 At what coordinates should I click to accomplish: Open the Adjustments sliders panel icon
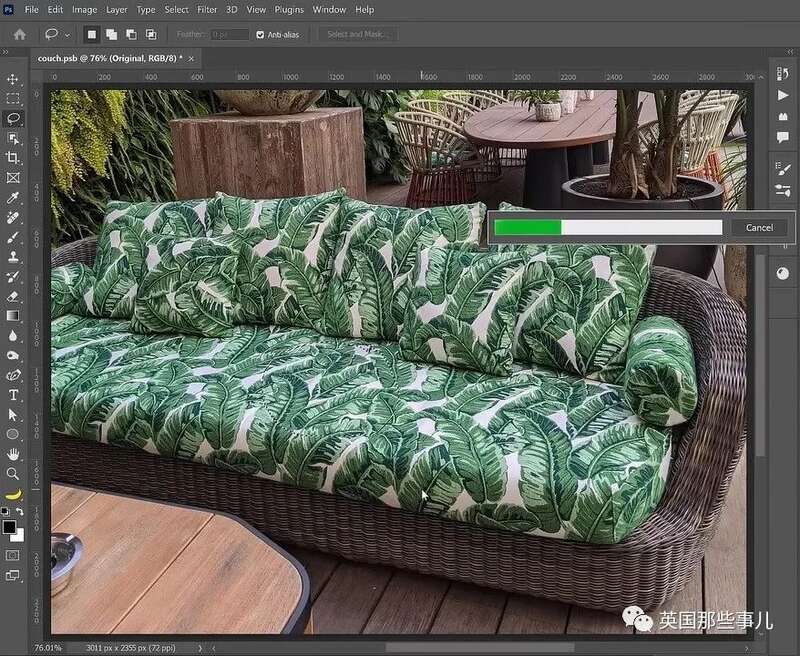783,190
